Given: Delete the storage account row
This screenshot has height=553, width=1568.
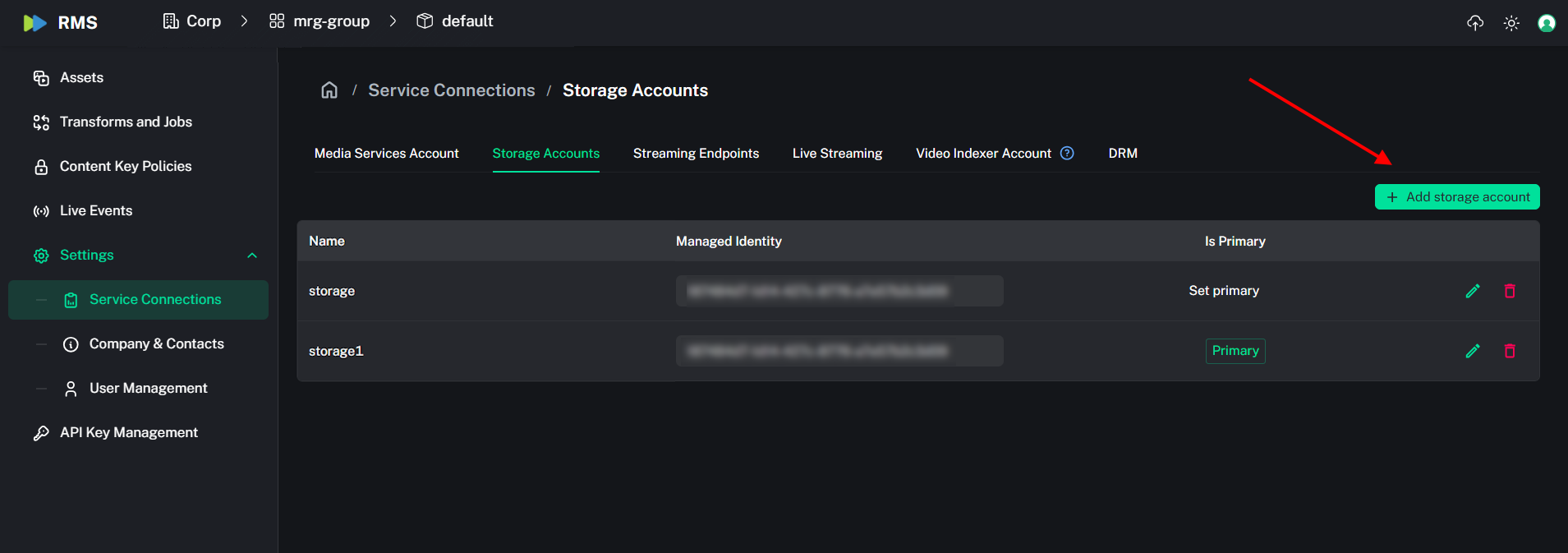Looking at the screenshot, I should (1510, 291).
